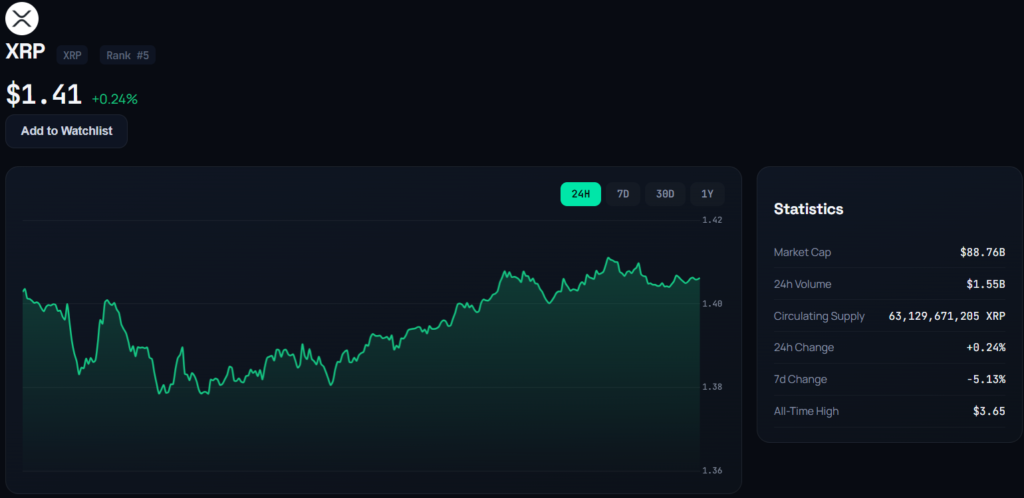Viewport: 1024px width, 498px height.
Task: Click the 7d Change label
Action: [x=800, y=379]
